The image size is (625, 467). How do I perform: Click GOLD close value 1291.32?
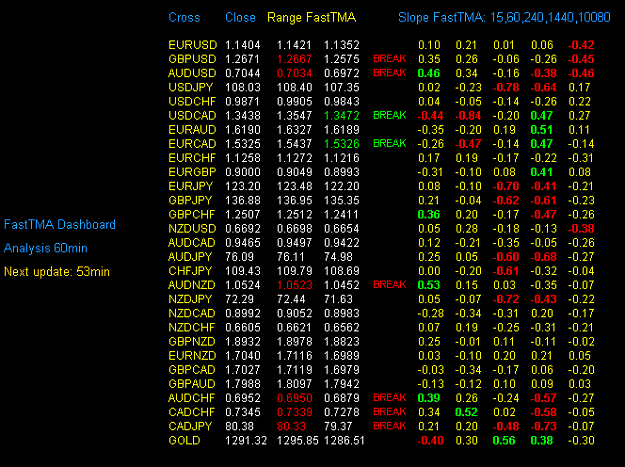tap(246, 441)
